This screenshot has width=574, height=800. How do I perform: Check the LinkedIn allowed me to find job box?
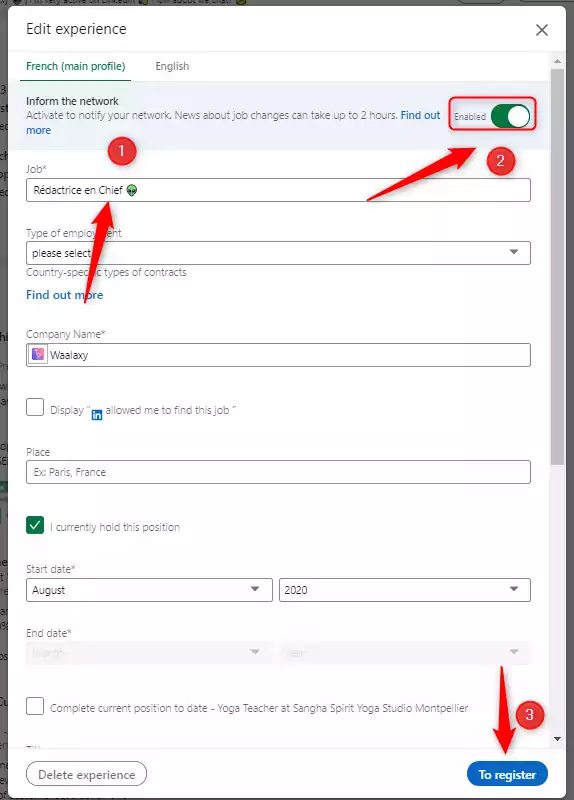[35, 407]
